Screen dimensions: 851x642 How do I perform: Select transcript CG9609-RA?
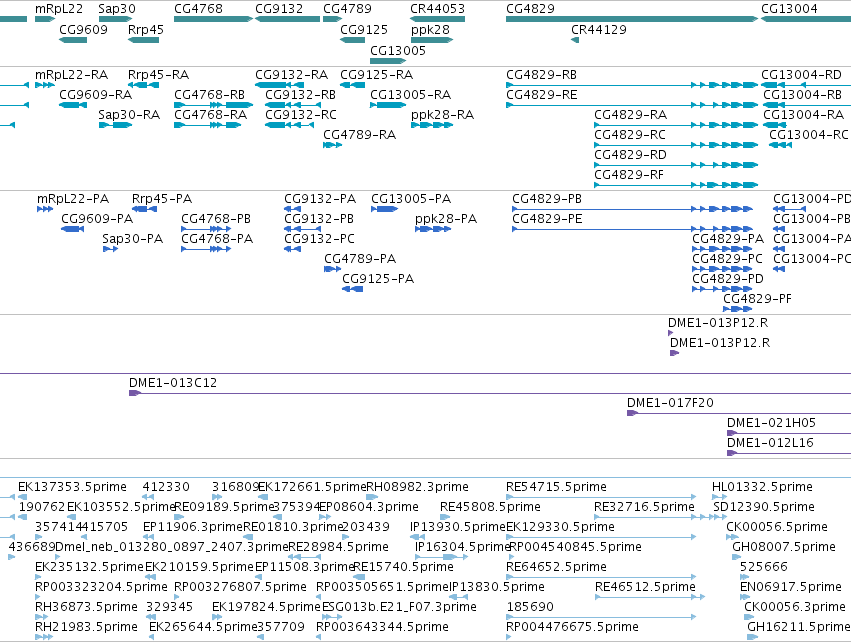(x=96, y=95)
